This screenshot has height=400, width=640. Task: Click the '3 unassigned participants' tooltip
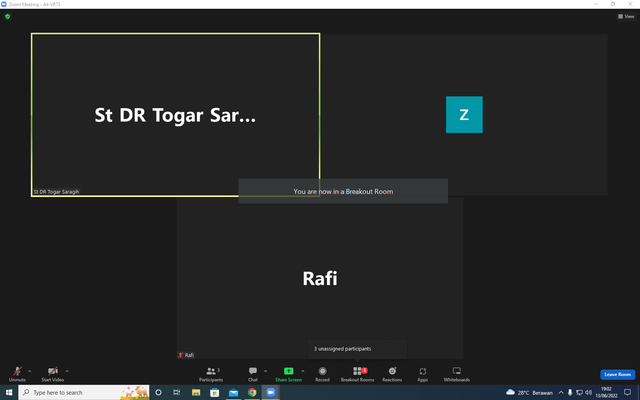click(x=357, y=349)
